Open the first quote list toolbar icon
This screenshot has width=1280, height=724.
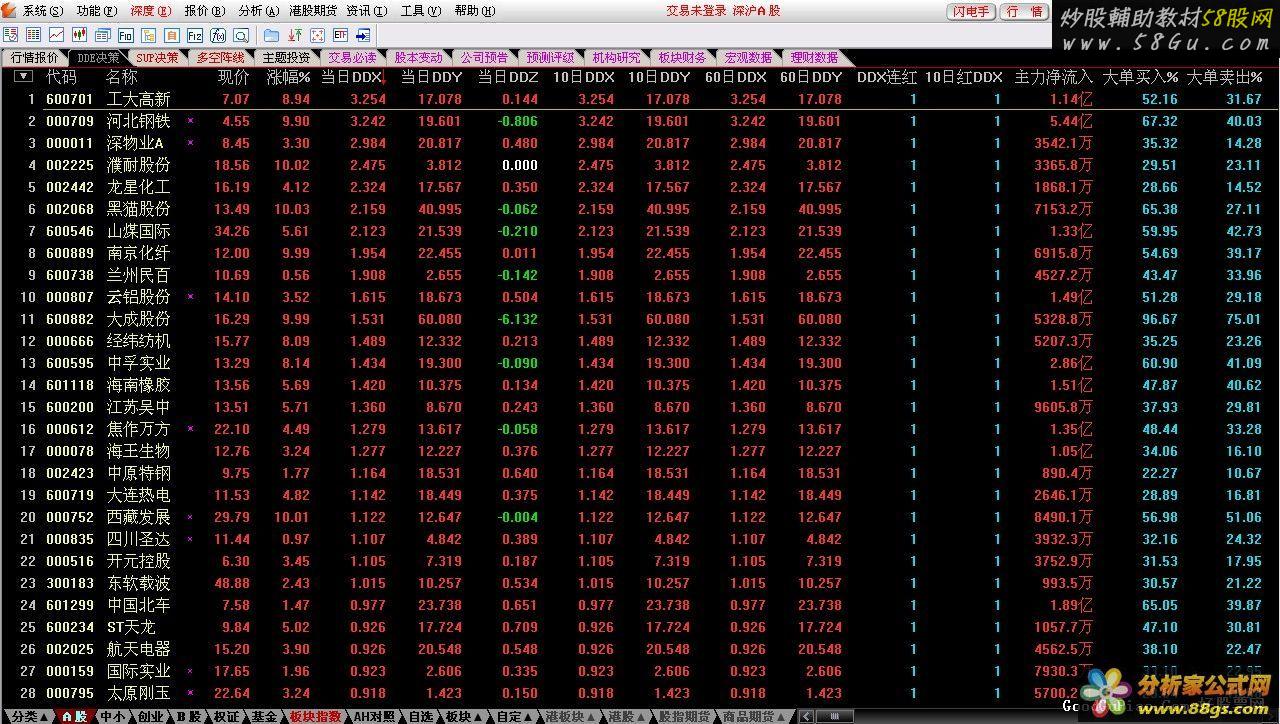[x=10, y=35]
